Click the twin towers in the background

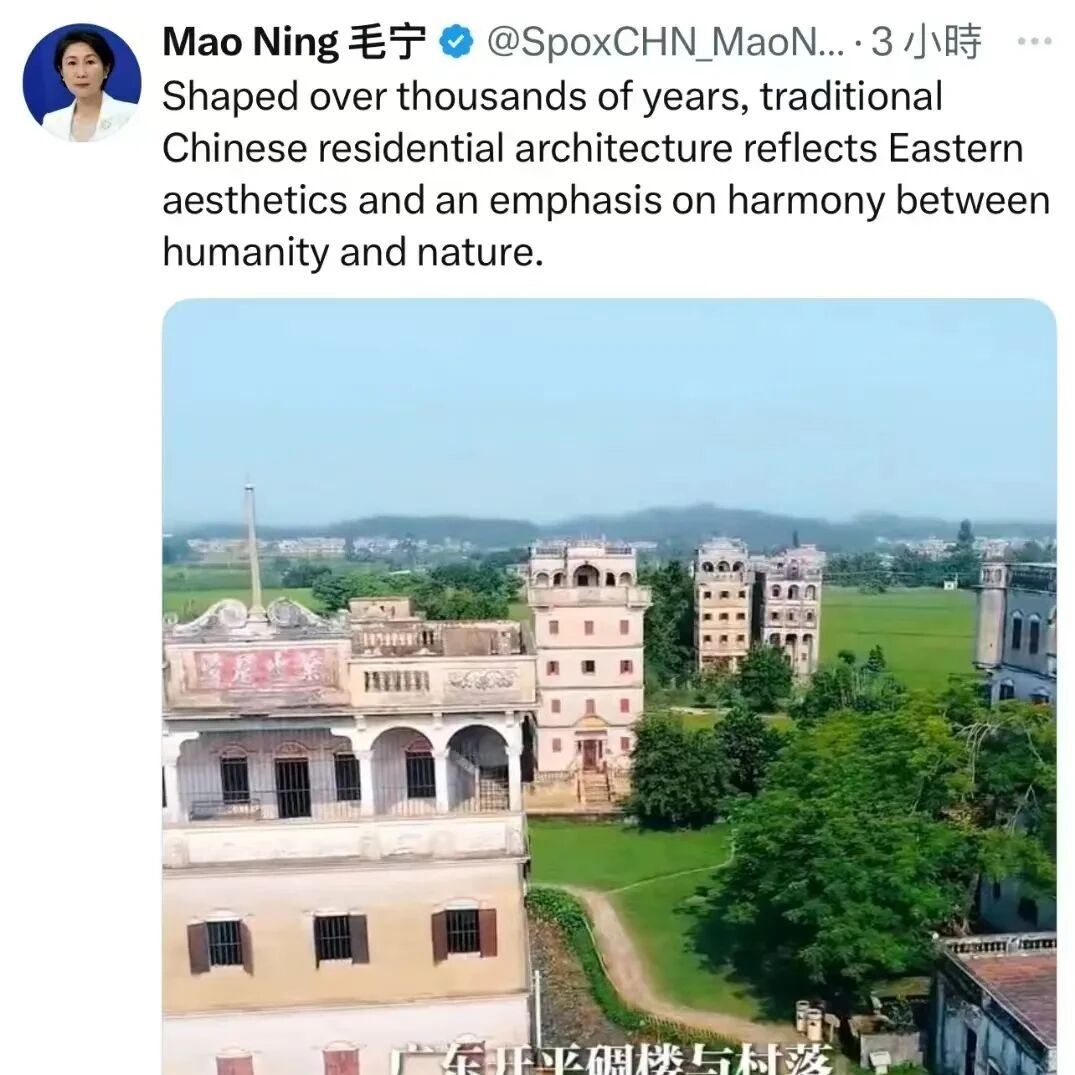759,605
